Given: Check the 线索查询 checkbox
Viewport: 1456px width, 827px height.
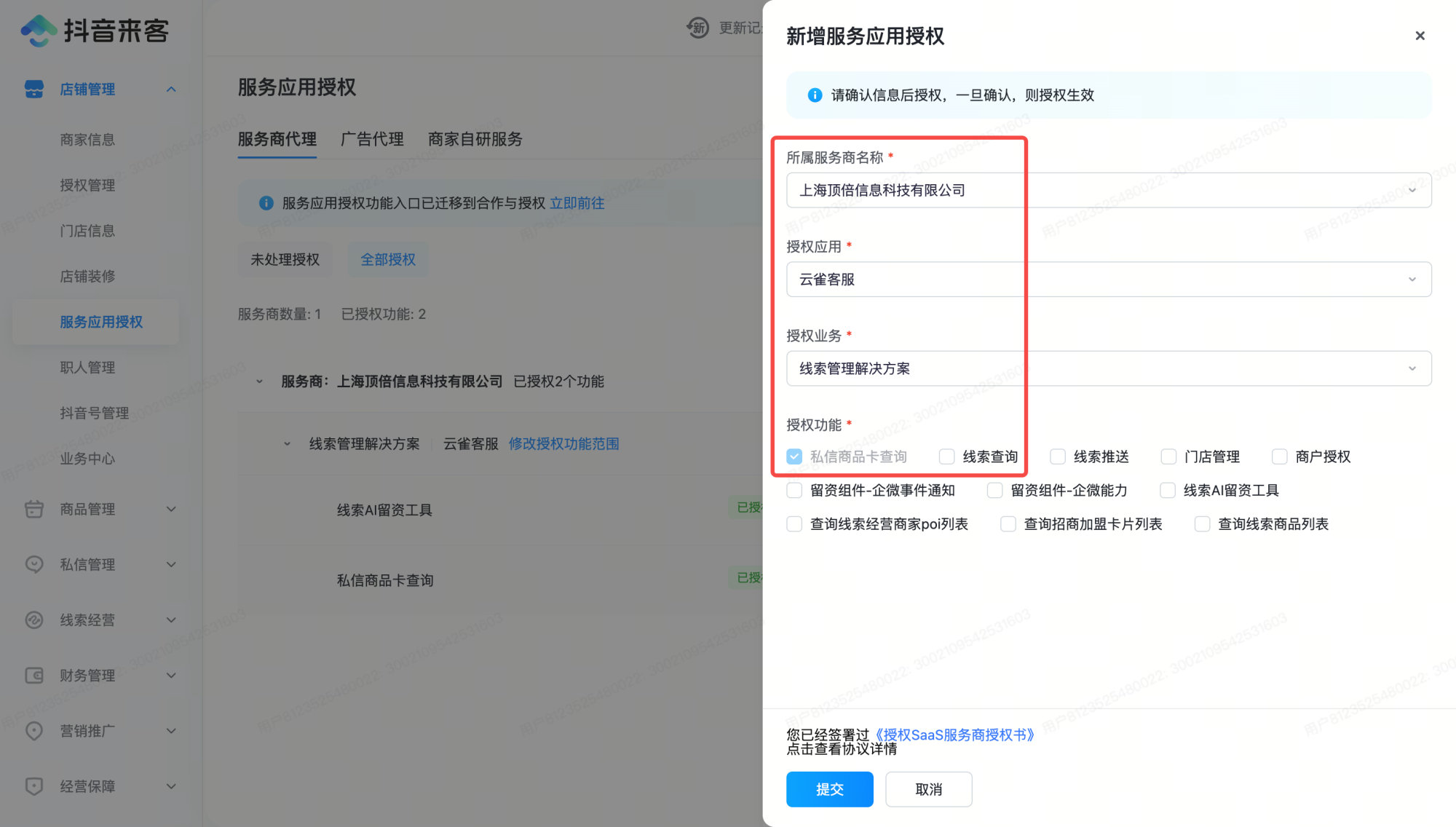Looking at the screenshot, I should 946,456.
